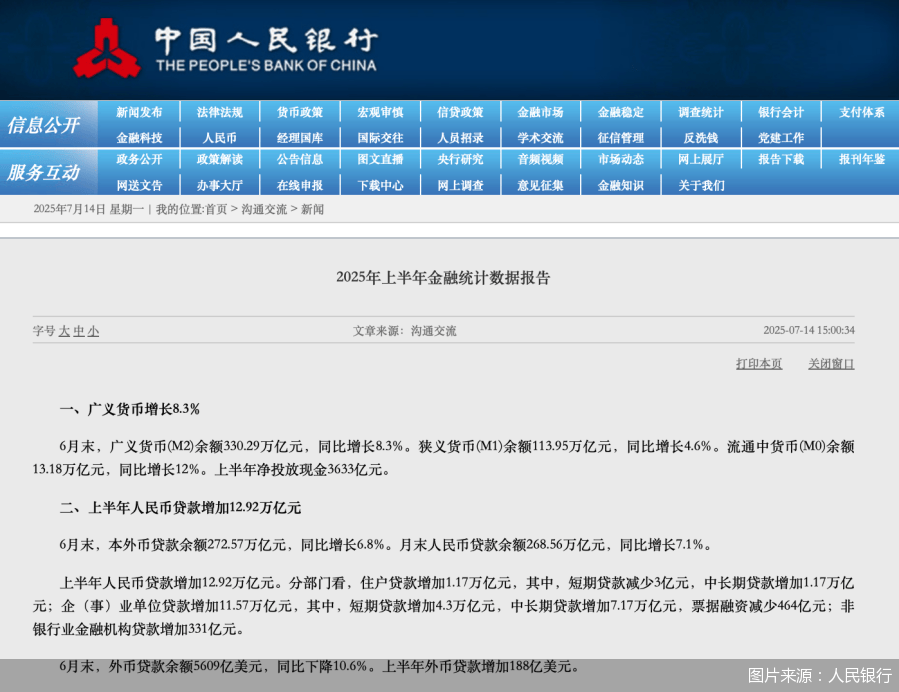
Task: Click the 人民币 menu link
Action: 220,138
